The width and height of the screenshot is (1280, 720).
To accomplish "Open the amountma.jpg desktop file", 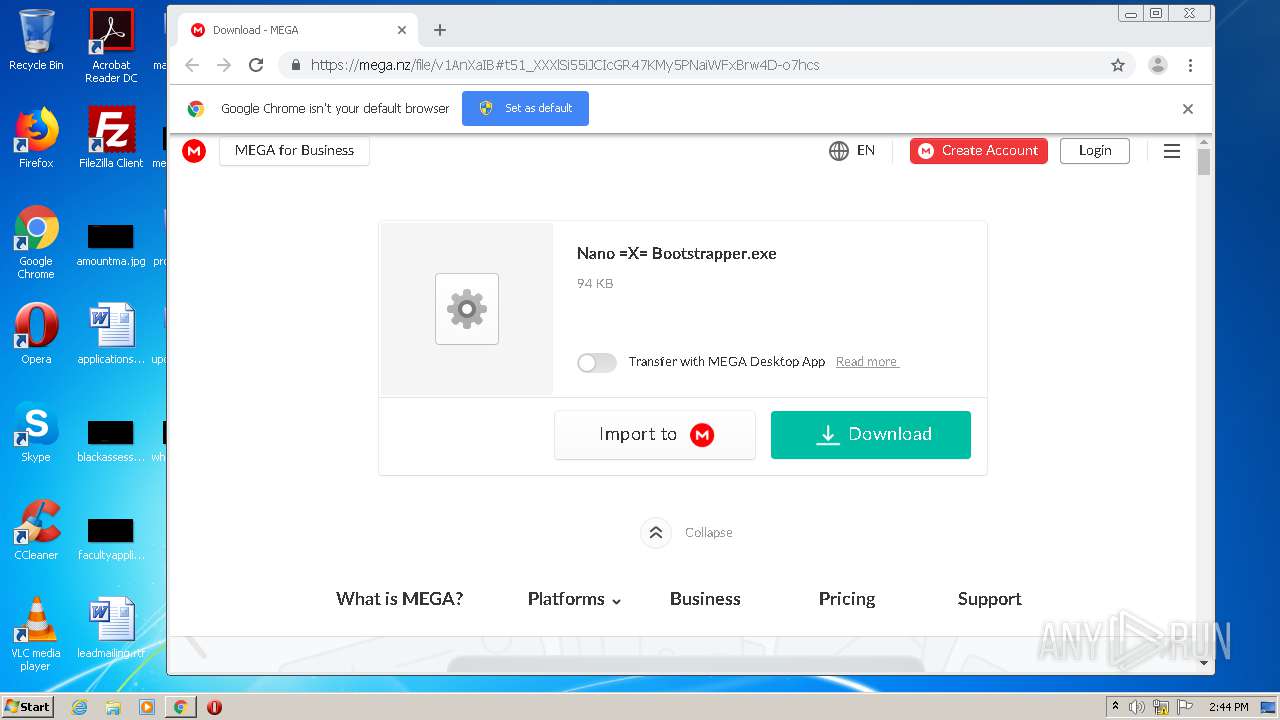I will pyautogui.click(x=111, y=244).
